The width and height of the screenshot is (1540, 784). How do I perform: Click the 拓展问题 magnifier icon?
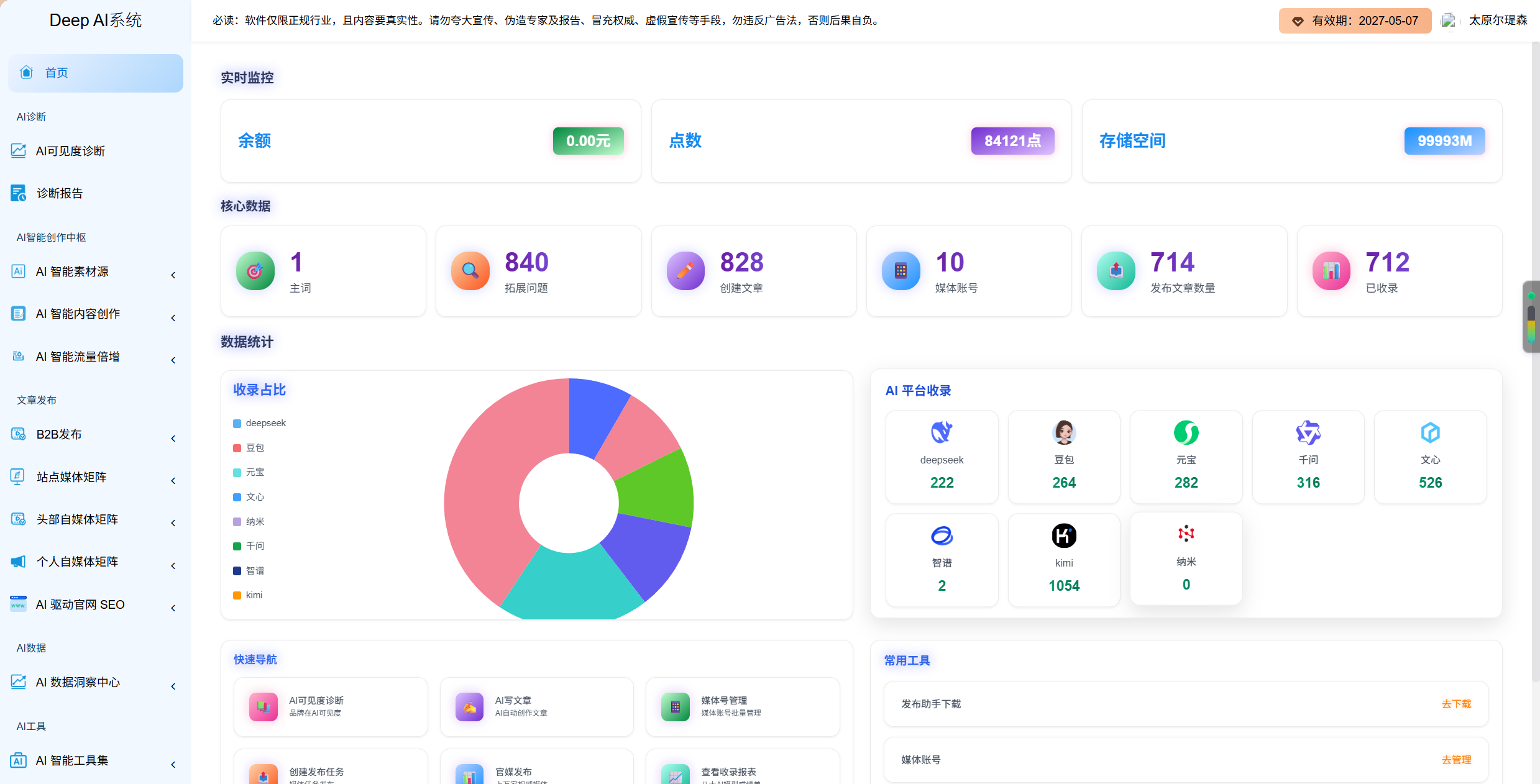click(x=470, y=271)
